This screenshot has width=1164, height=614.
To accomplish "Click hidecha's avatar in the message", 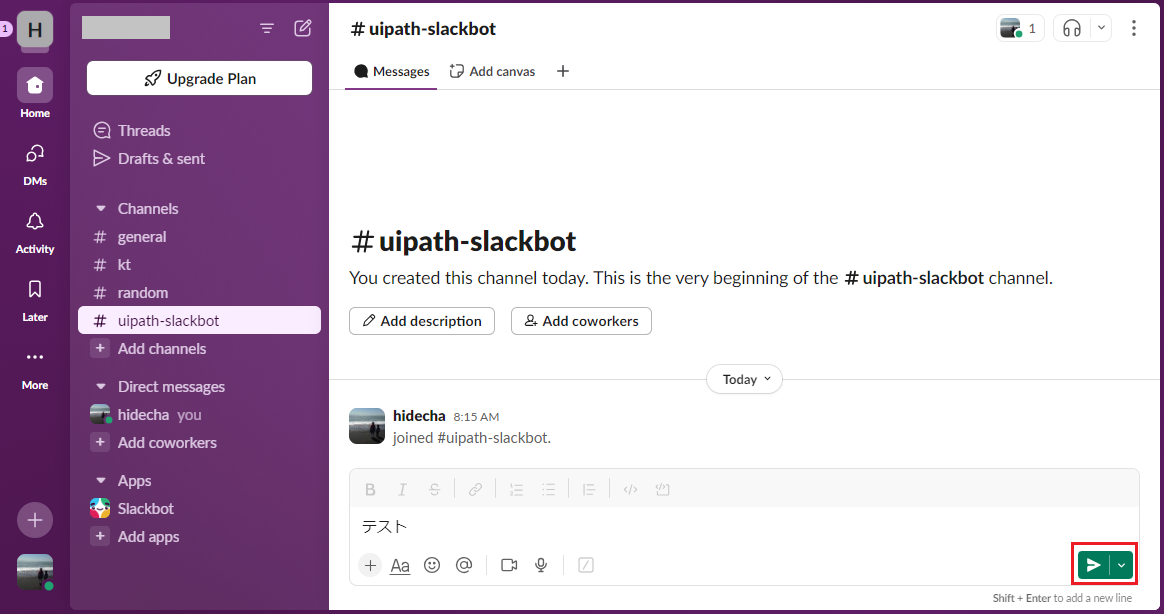I will tap(367, 426).
